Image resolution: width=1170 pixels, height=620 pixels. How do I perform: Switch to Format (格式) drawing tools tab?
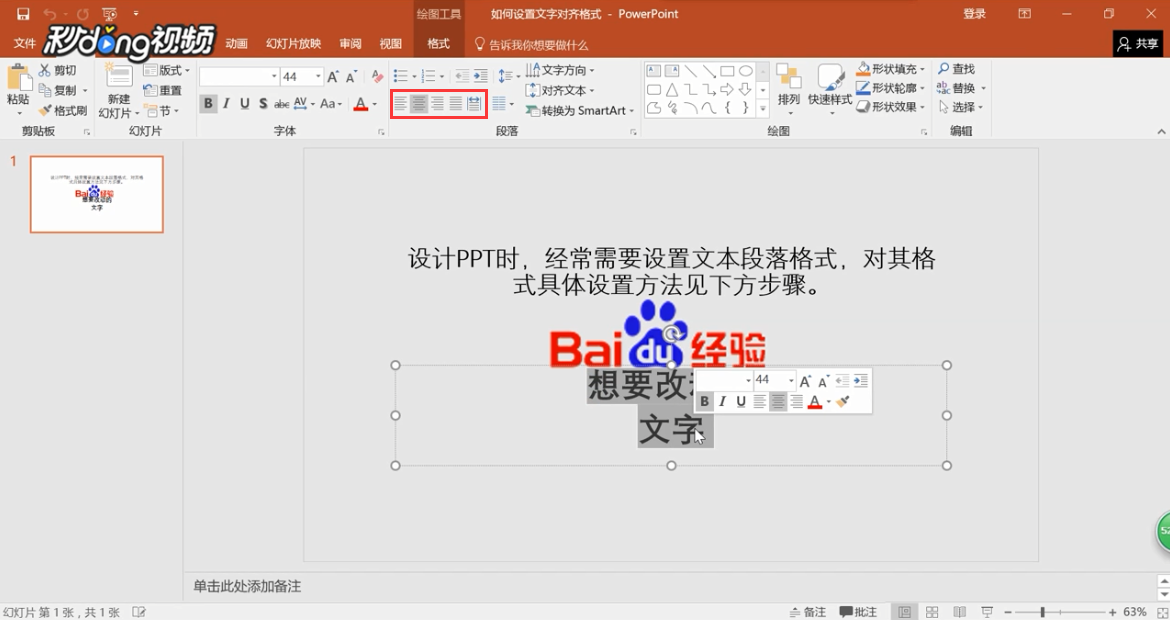(438, 43)
